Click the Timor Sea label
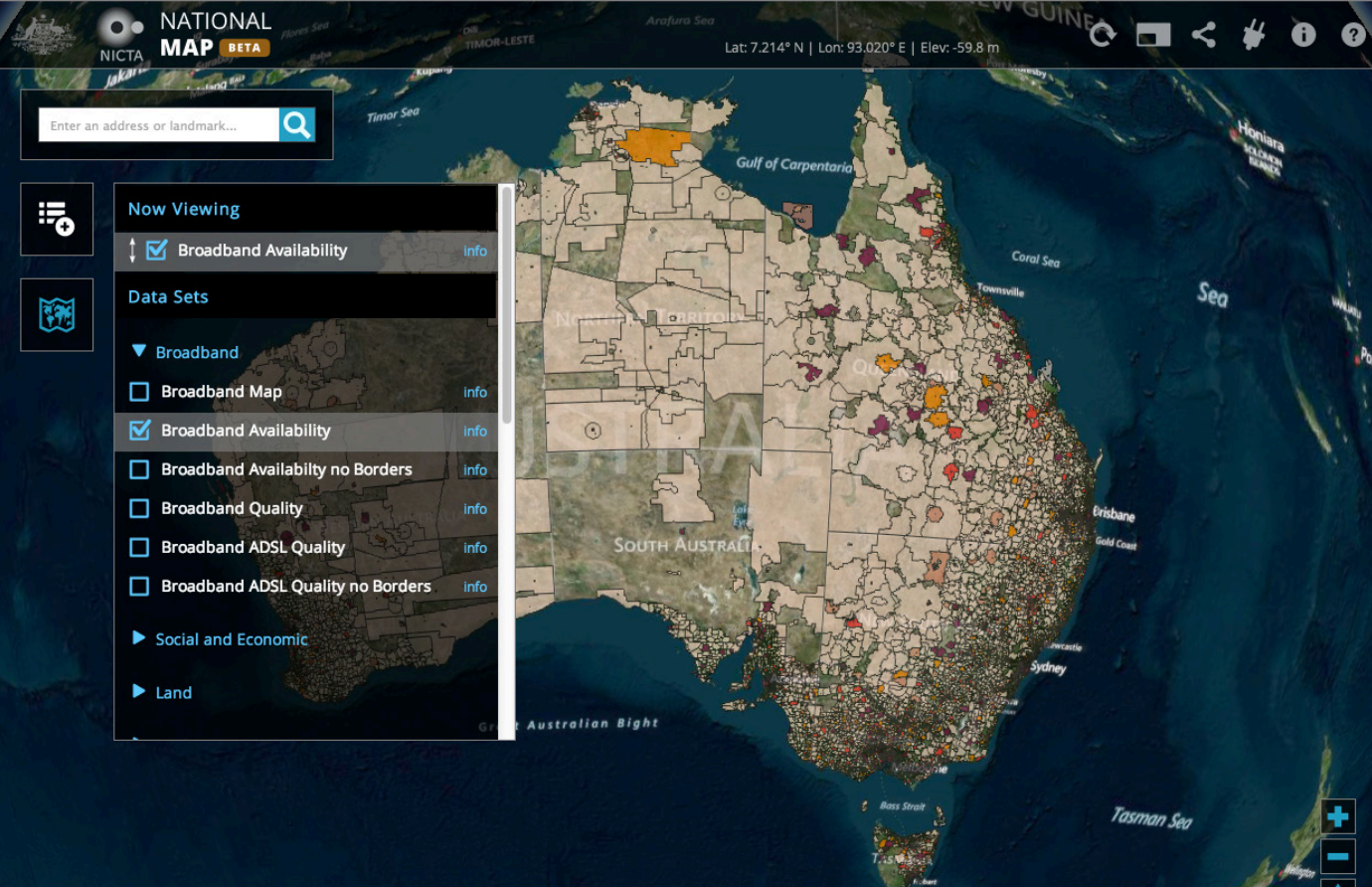Image resolution: width=1372 pixels, height=887 pixels. pyautogui.click(x=393, y=115)
